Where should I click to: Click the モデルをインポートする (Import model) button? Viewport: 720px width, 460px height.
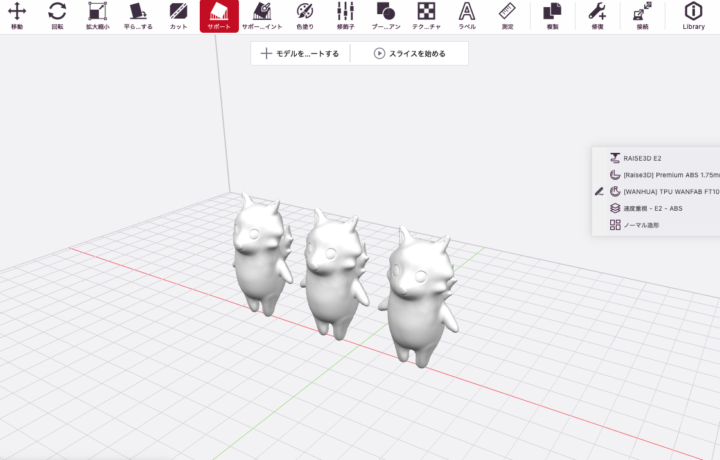point(300,53)
